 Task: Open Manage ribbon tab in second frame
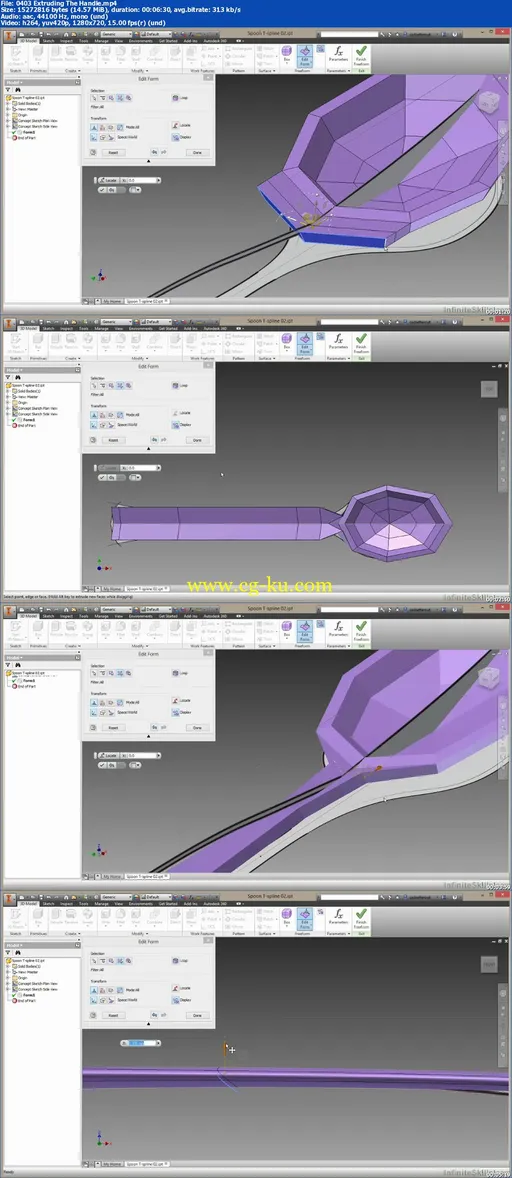(101, 329)
